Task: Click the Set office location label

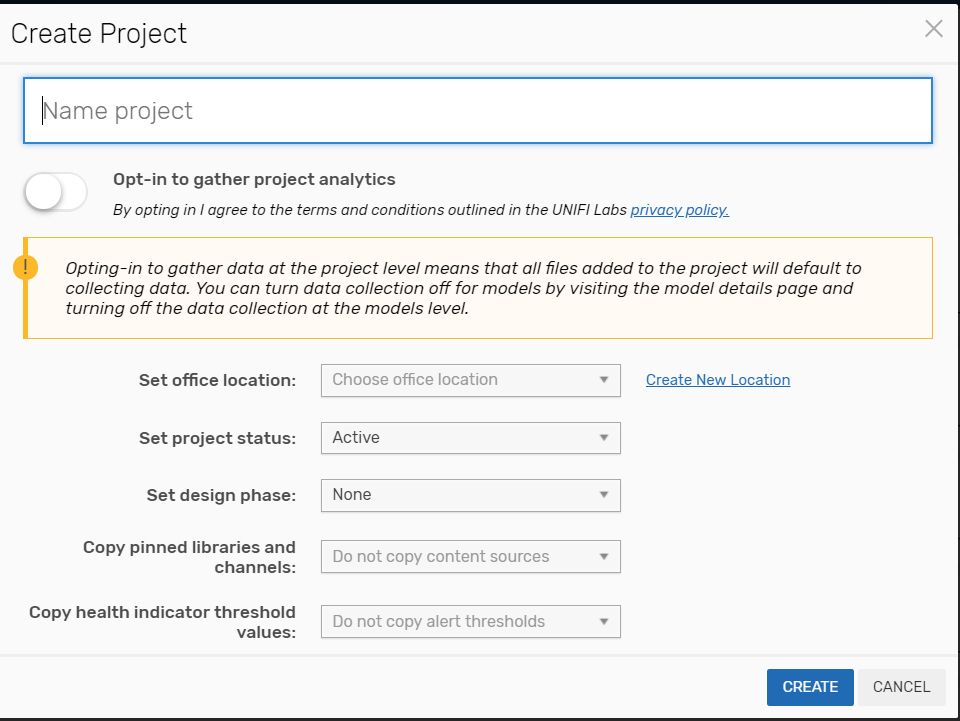Action: point(217,380)
